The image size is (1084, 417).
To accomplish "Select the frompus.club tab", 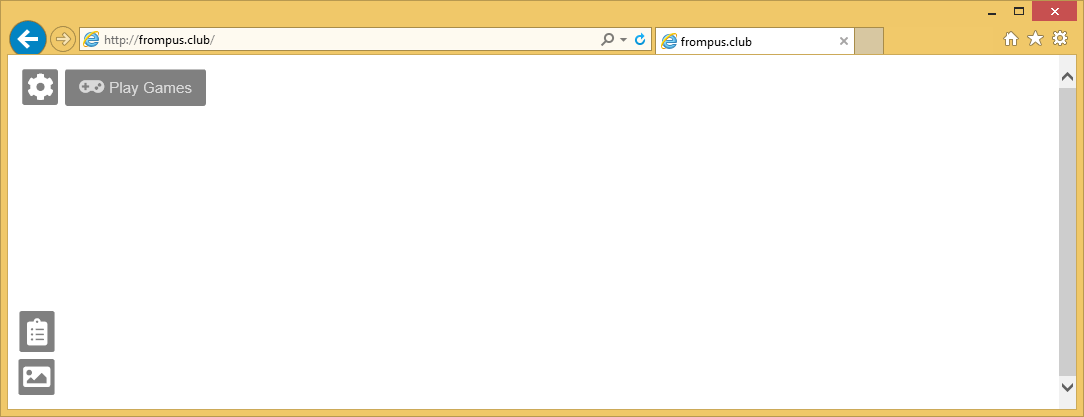I will click(x=755, y=41).
